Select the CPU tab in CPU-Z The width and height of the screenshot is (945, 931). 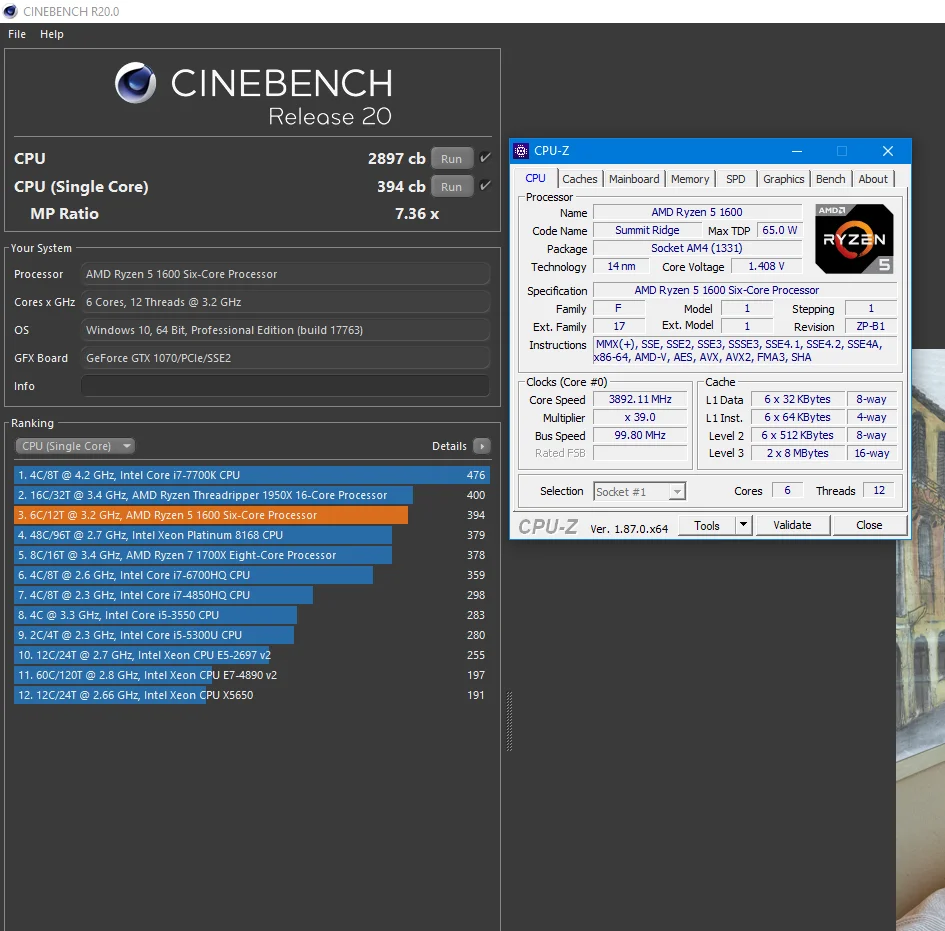click(x=535, y=178)
